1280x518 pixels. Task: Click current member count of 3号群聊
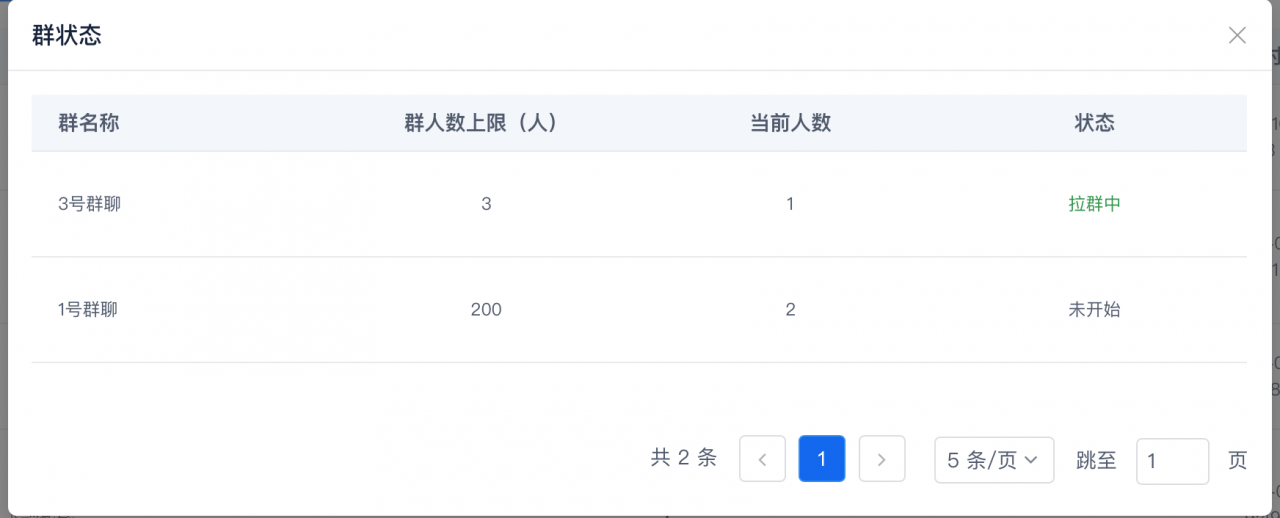(x=790, y=204)
